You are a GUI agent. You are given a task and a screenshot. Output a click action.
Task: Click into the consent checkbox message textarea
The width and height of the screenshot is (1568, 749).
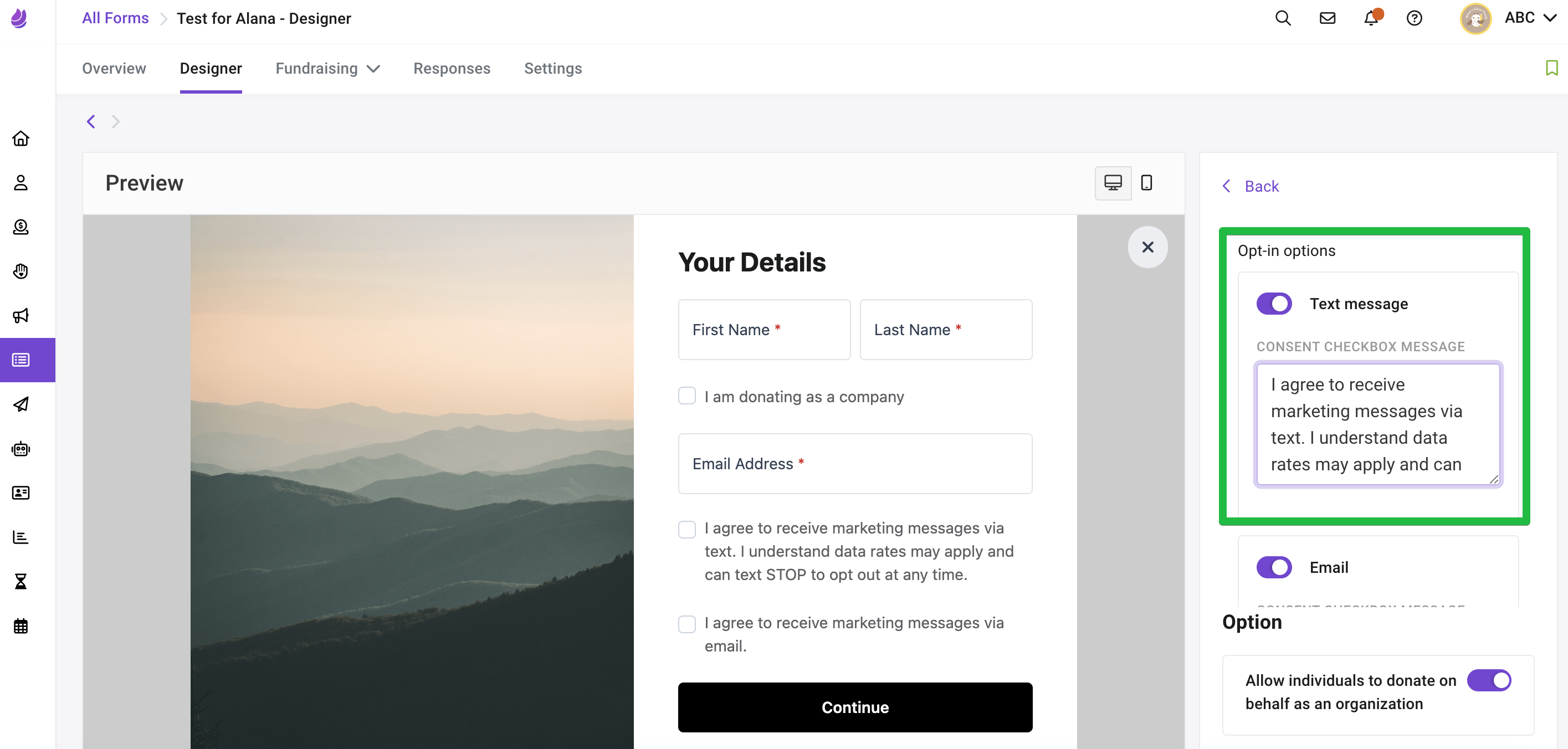[1378, 424]
